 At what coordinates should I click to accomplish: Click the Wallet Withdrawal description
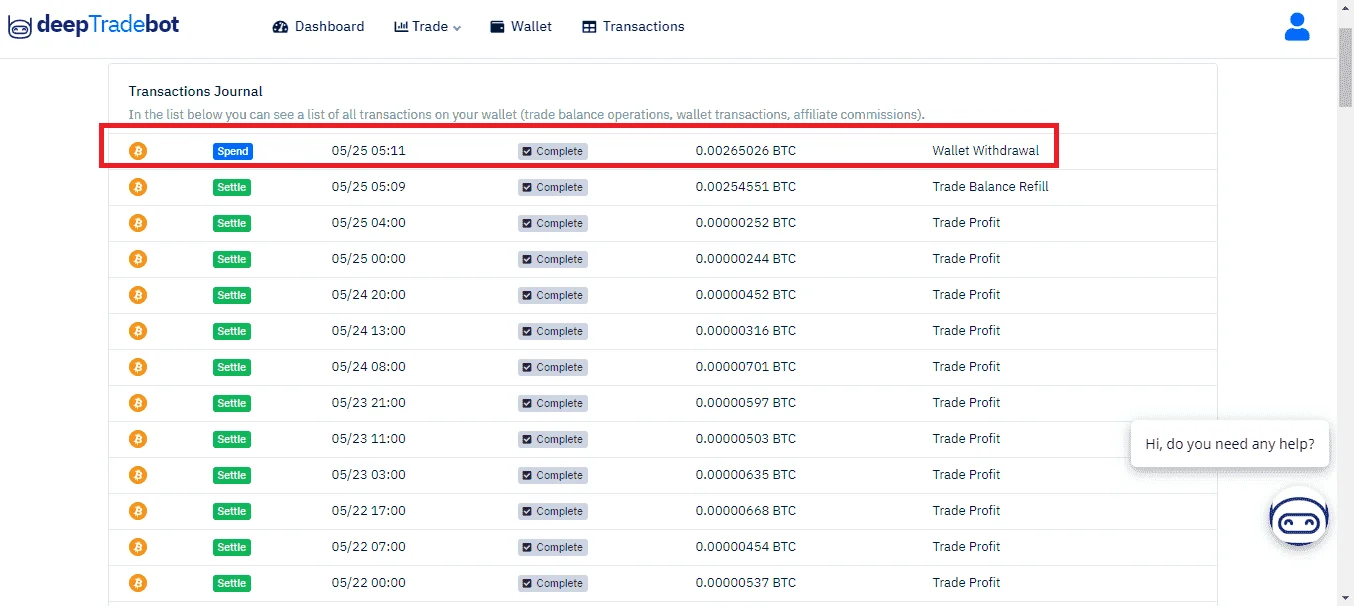986,151
